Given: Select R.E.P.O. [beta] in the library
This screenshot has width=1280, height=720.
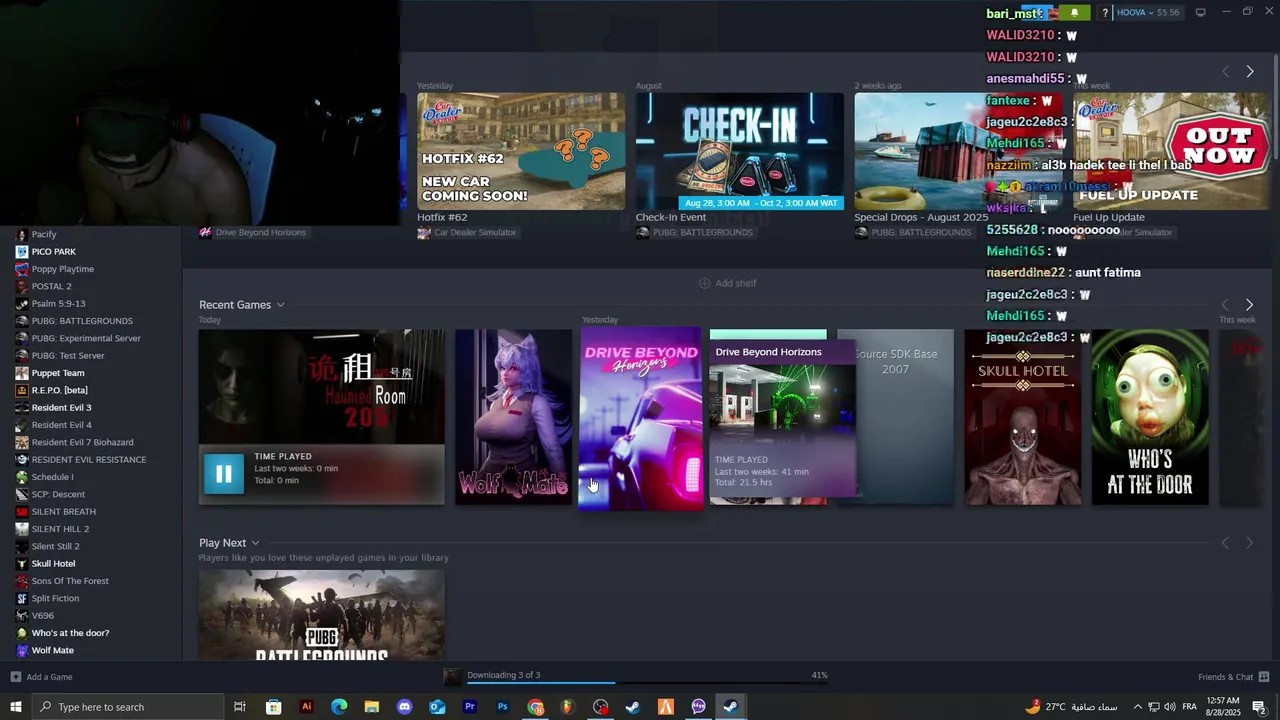Looking at the screenshot, I should [60, 390].
